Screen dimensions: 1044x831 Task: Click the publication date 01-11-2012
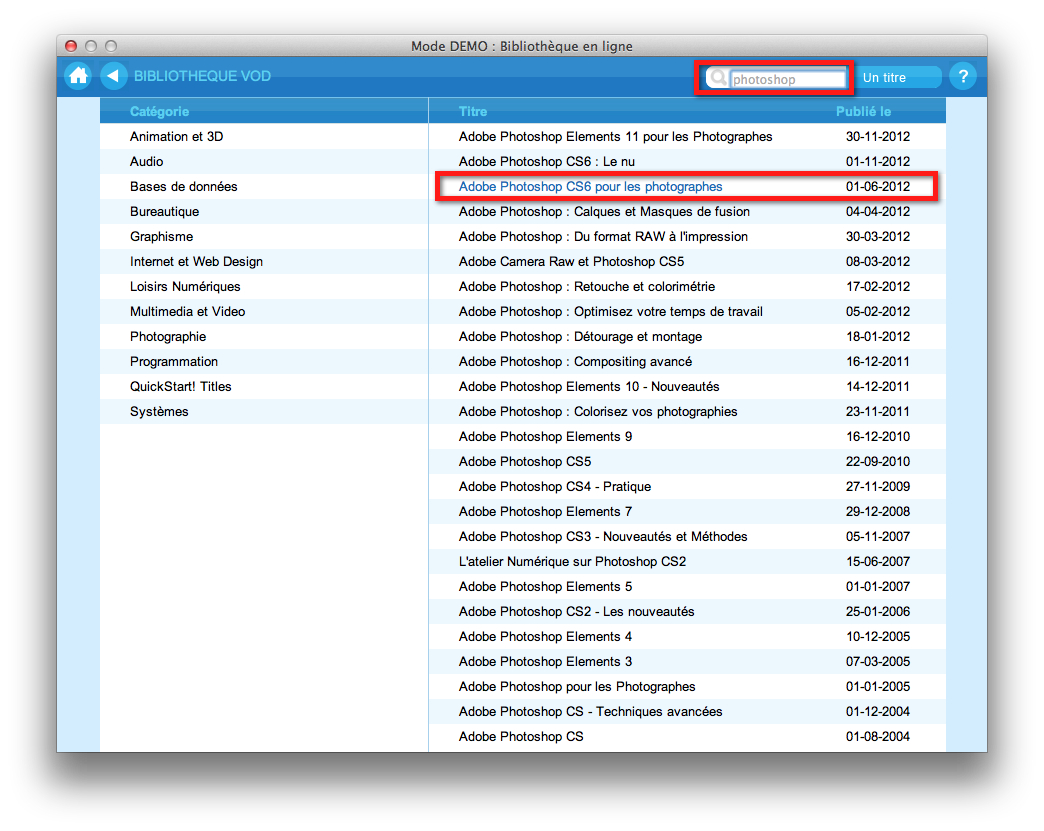coord(878,161)
